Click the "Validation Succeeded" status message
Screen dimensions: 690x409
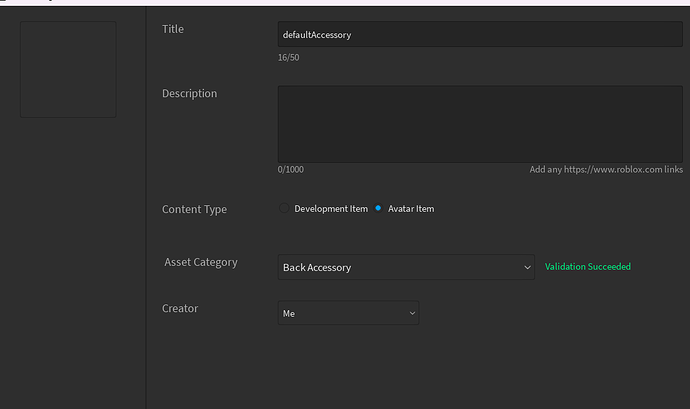(x=588, y=267)
